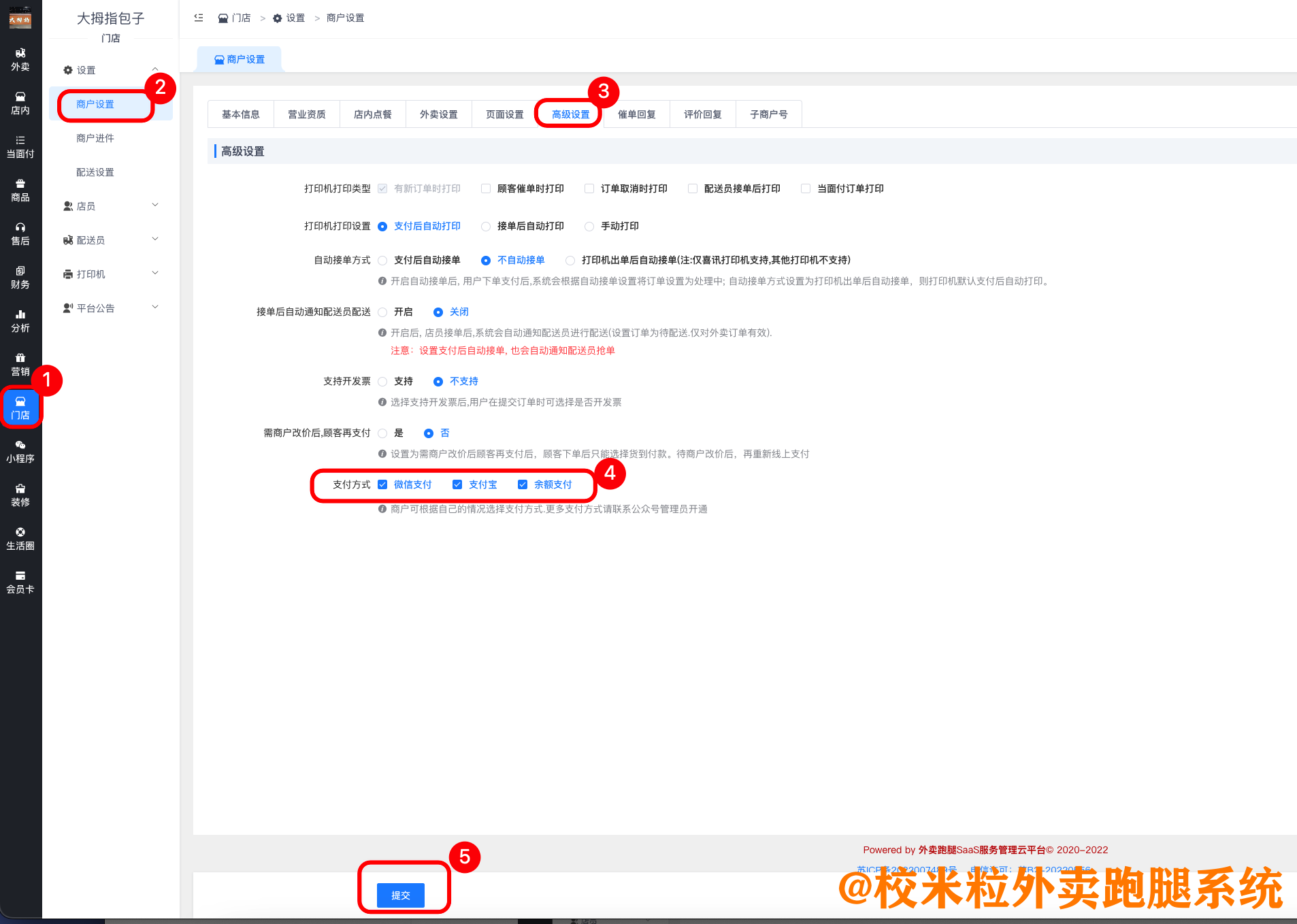
Task: Switch to the 外卖设置 tab
Action: [439, 114]
